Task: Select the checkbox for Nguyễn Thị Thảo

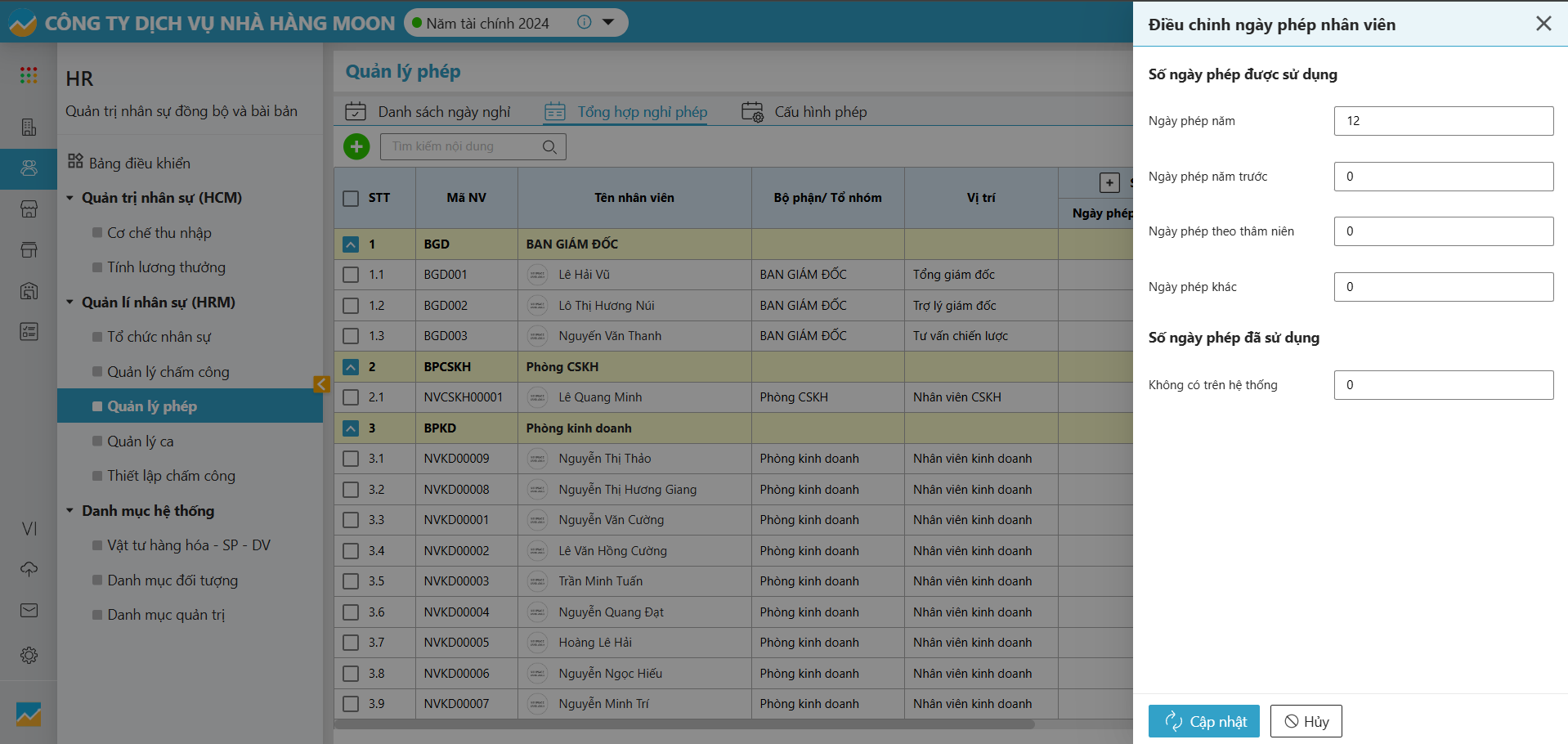Action: (351, 459)
